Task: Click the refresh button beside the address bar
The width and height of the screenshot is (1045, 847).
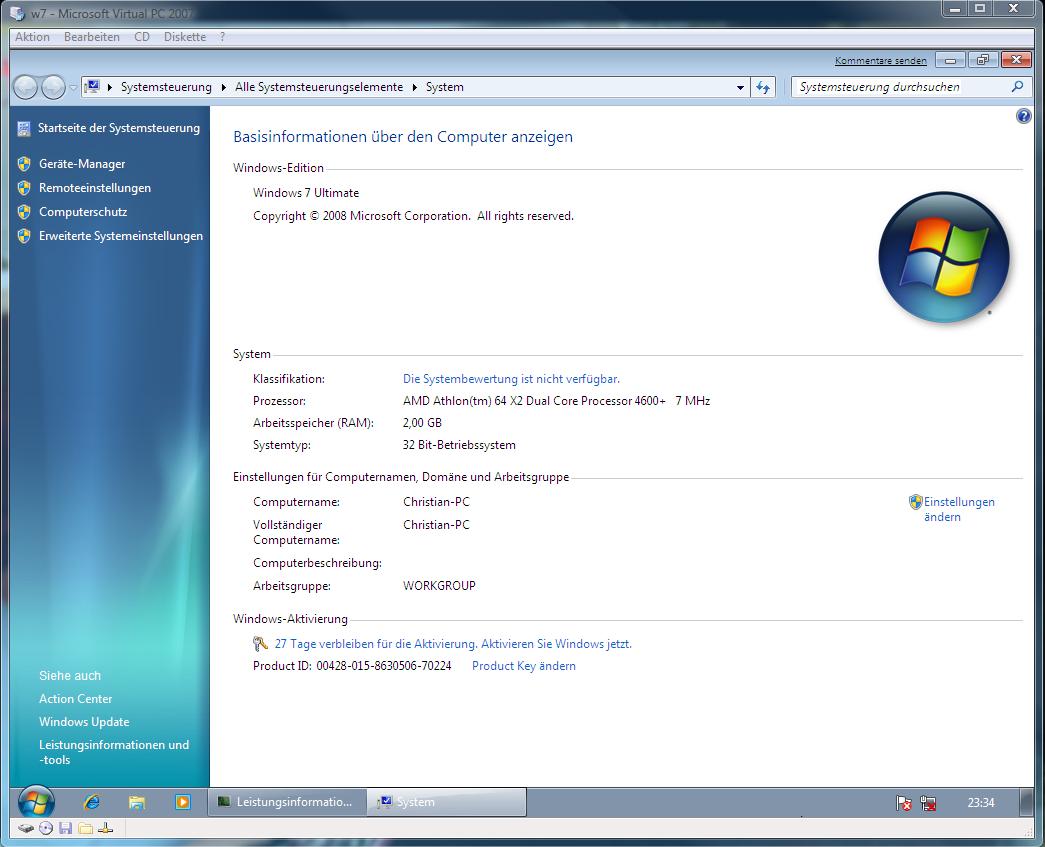Action: 763,87
